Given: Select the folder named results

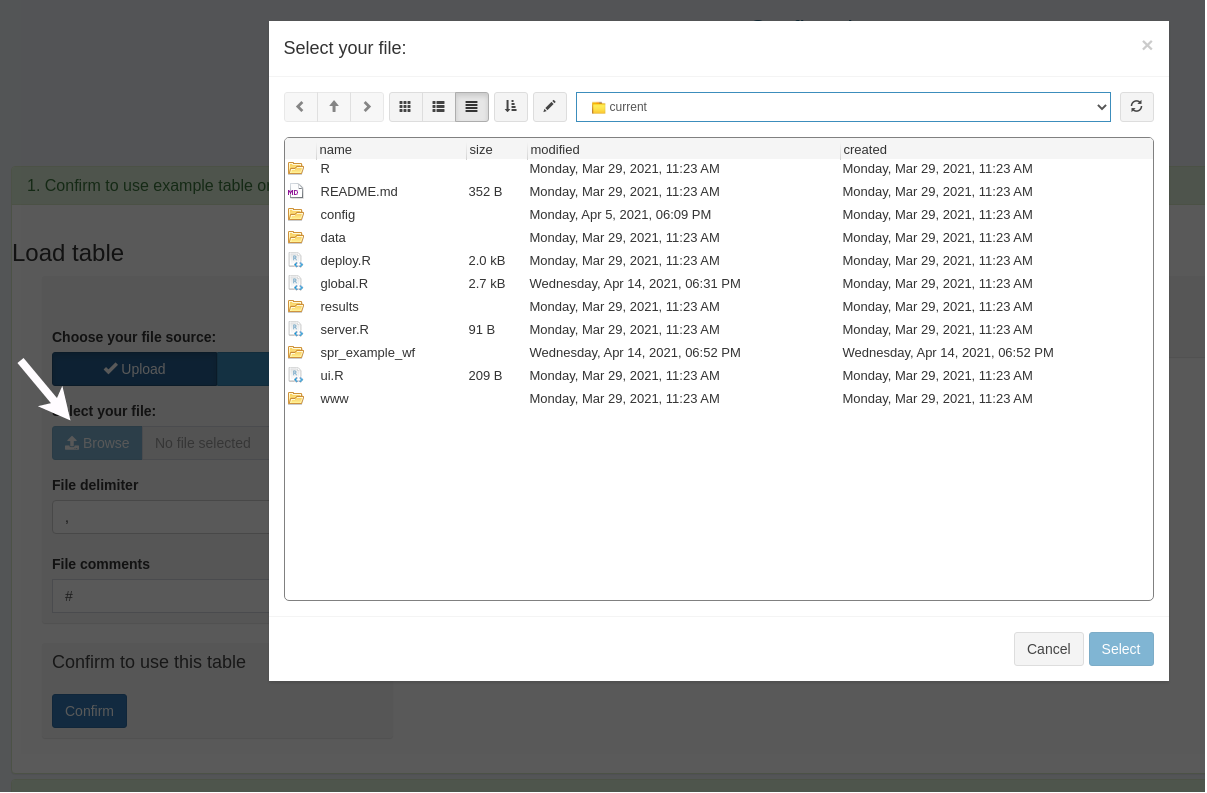Looking at the screenshot, I should point(340,306).
